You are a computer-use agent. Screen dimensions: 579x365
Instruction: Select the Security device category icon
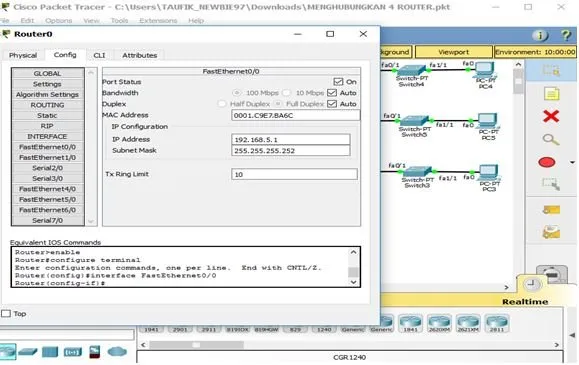click(x=95, y=351)
